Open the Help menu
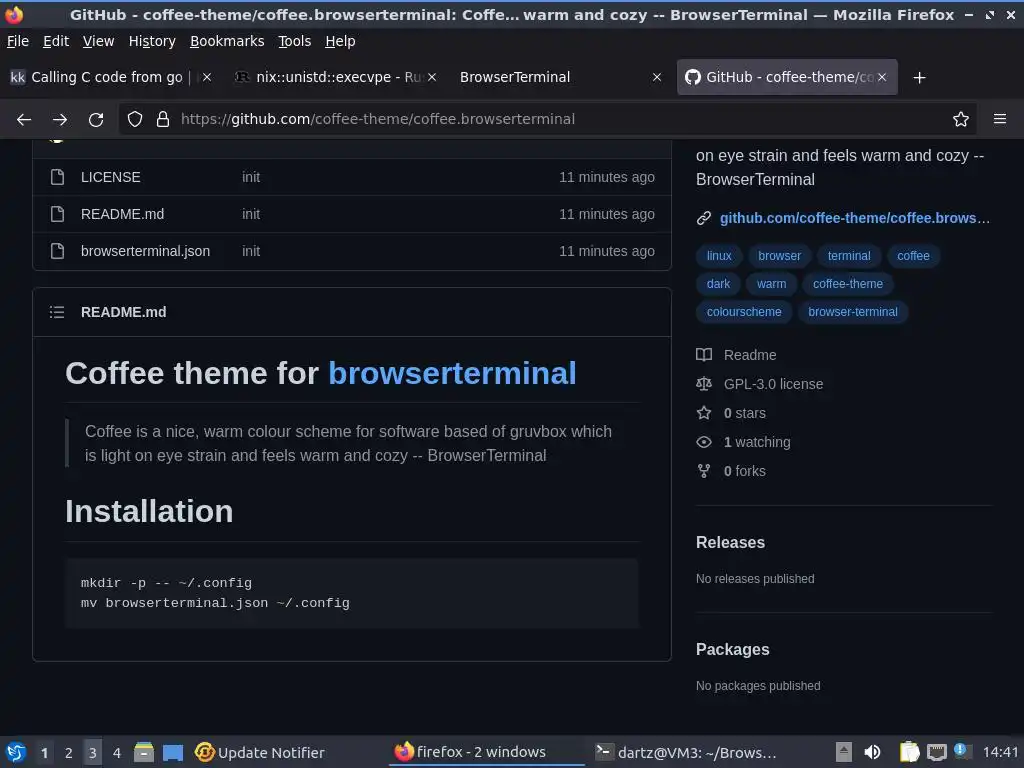The image size is (1024, 768). tap(340, 41)
